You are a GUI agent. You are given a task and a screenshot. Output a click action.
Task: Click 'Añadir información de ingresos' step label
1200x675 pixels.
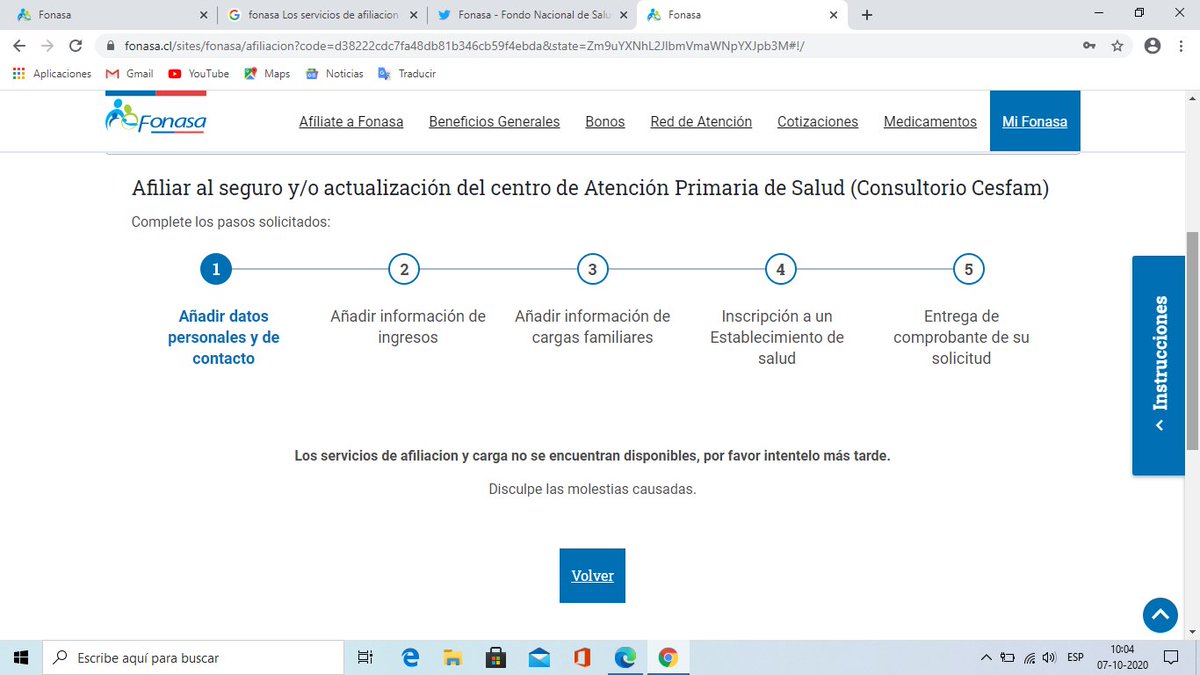[408, 326]
